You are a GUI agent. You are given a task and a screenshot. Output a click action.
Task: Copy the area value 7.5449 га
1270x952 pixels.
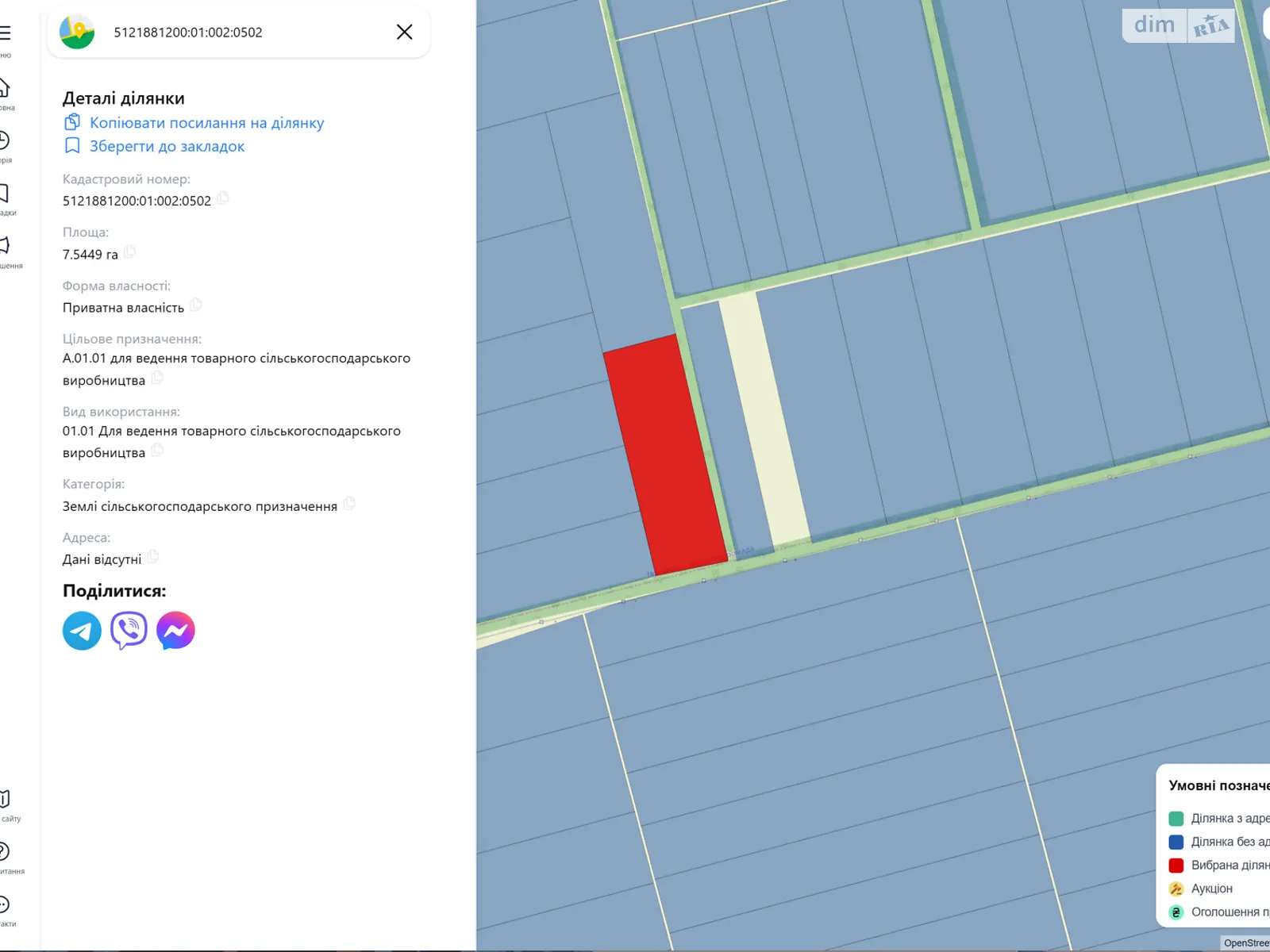click(129, 252)
